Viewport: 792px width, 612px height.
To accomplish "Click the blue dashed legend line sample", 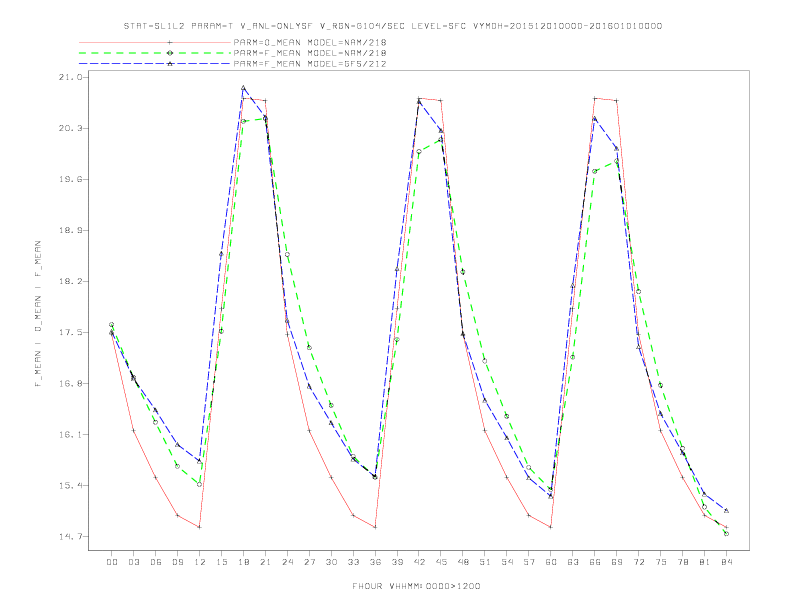I will [x=155, y=64].
